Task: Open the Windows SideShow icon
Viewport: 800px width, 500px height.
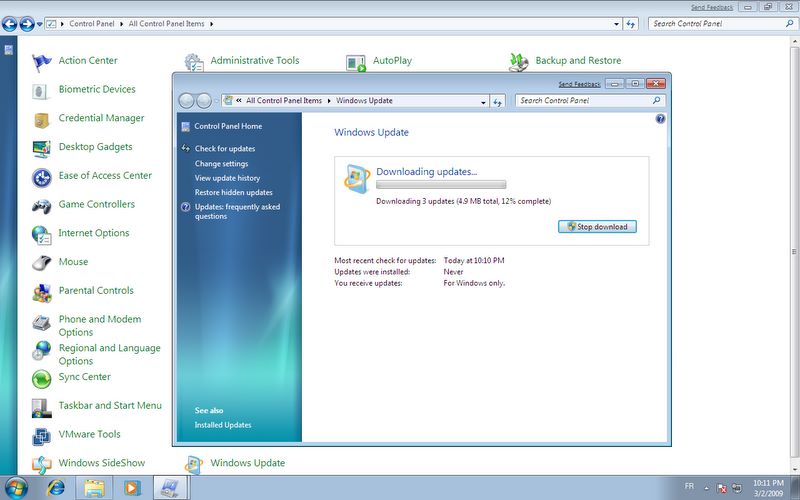Action: (41, 465)
